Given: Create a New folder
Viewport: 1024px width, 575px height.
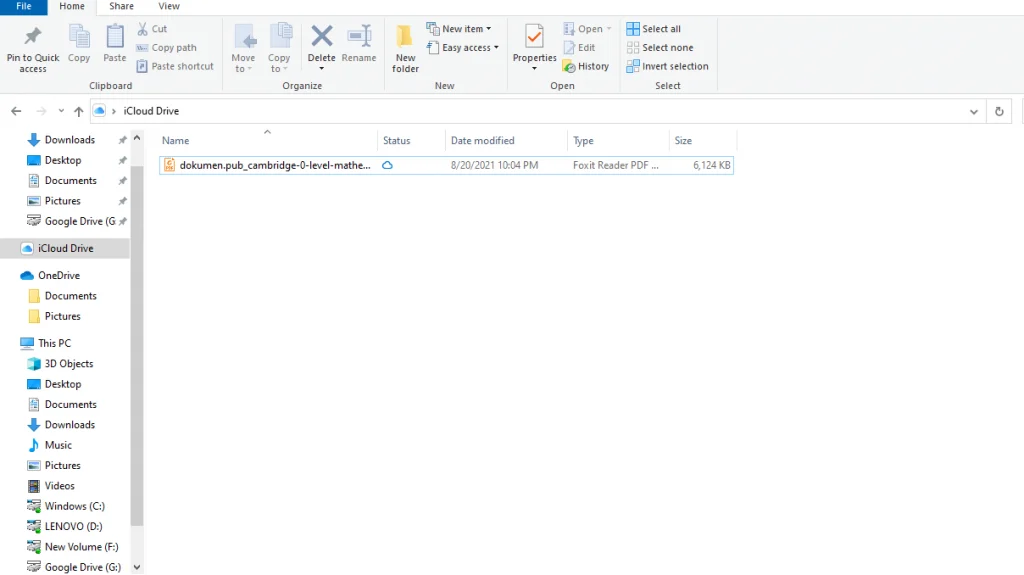Looking at the screenshot, I should 405,48.
